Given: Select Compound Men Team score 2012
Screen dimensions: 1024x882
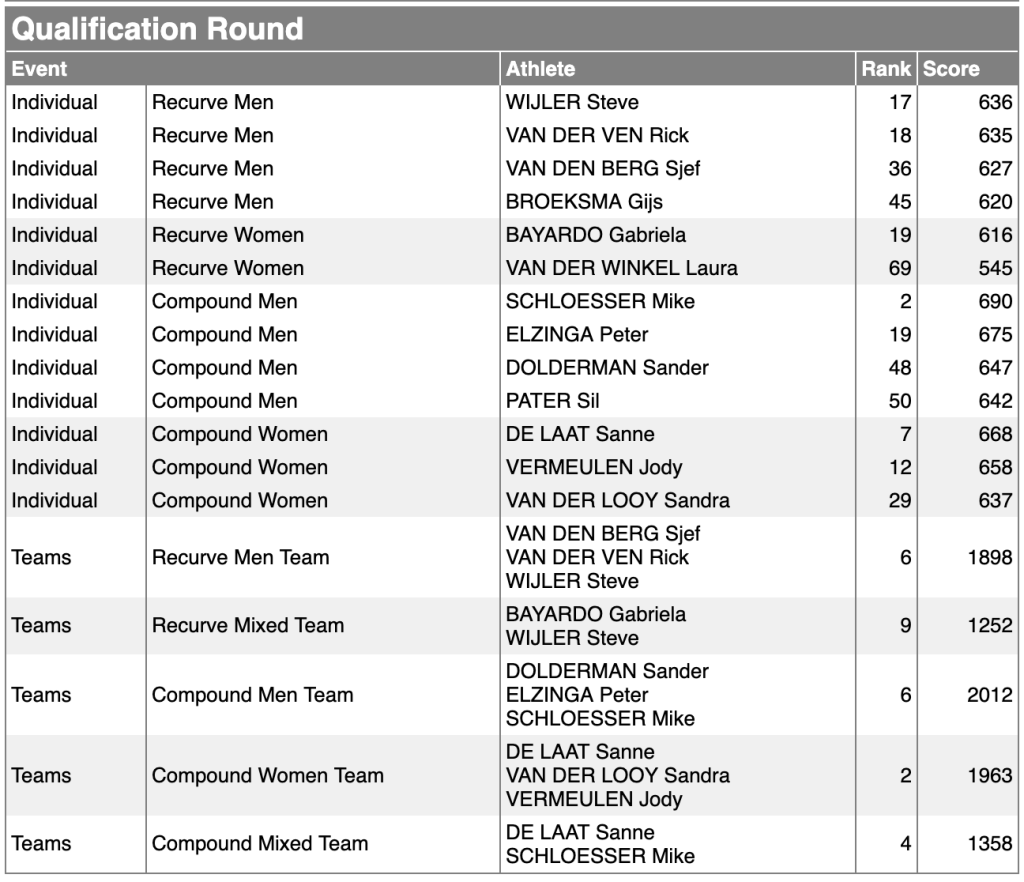Looking at the screenshot, I should (x=989, y=695).
